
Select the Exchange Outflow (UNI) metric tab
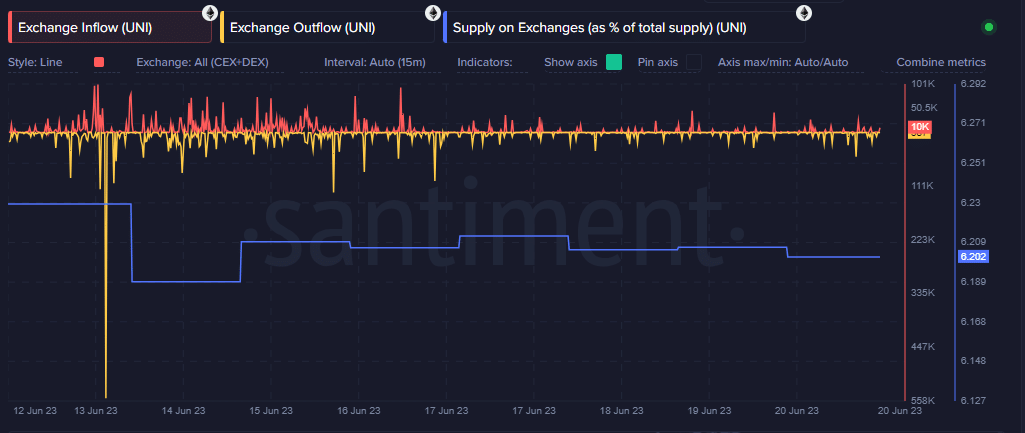coord(328,28)
